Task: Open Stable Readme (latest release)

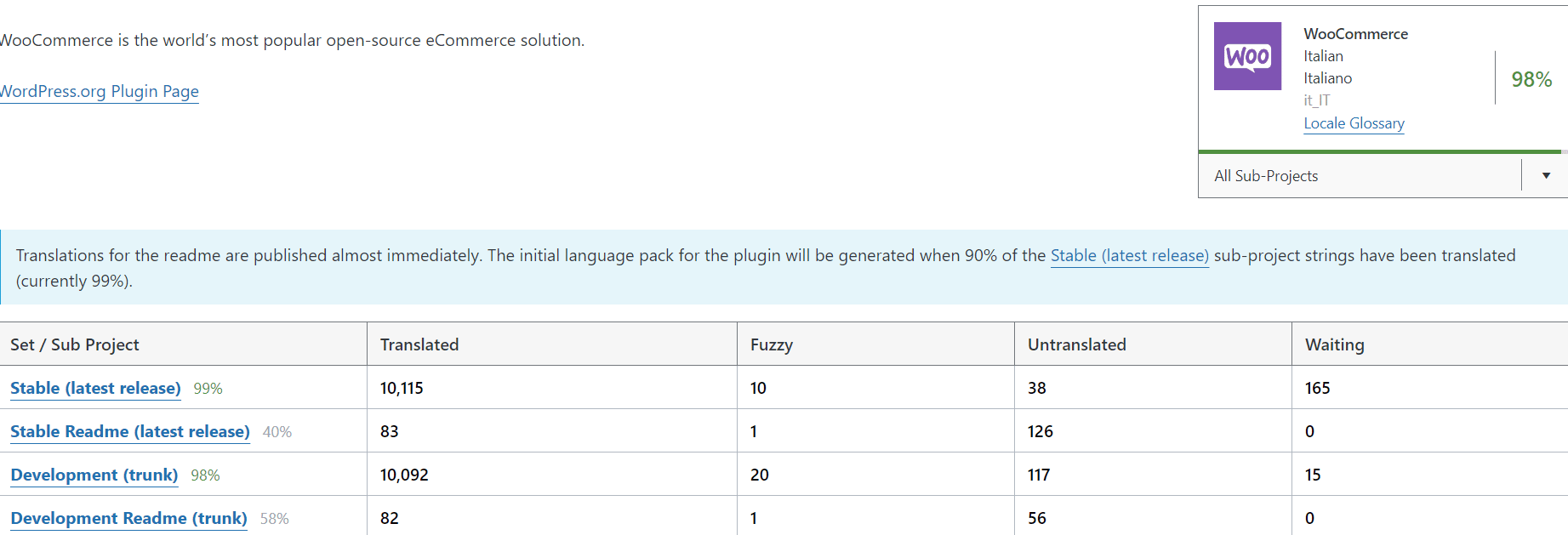Action: coord(128,431)
